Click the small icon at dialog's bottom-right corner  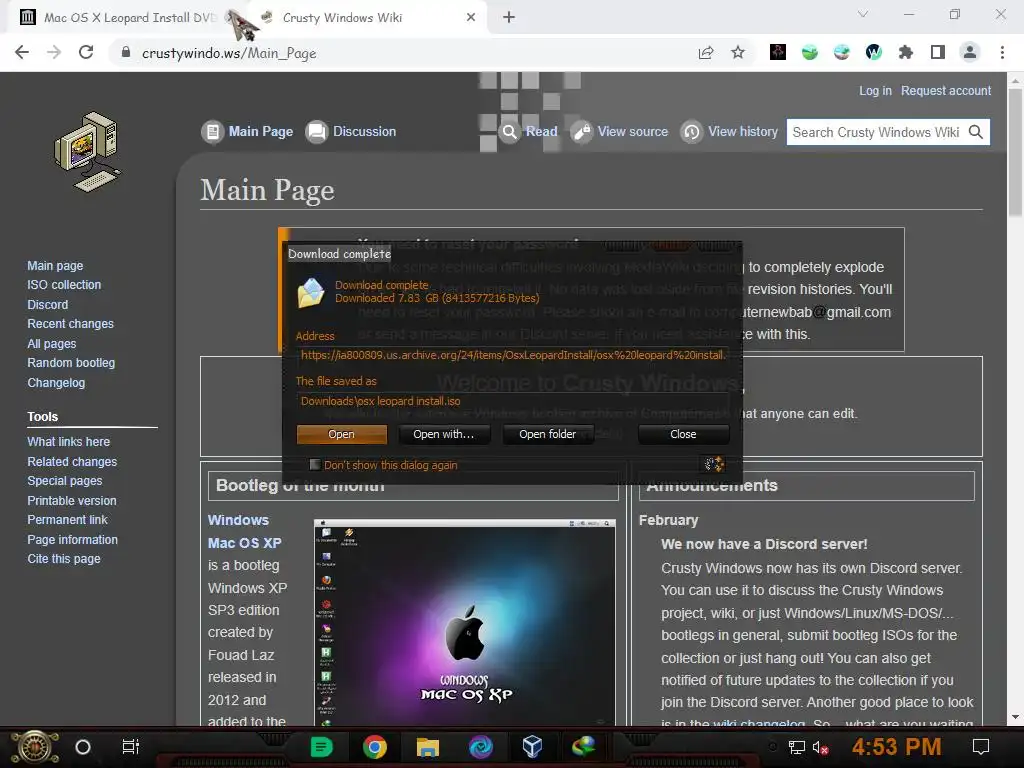click(x=713, y=464)
